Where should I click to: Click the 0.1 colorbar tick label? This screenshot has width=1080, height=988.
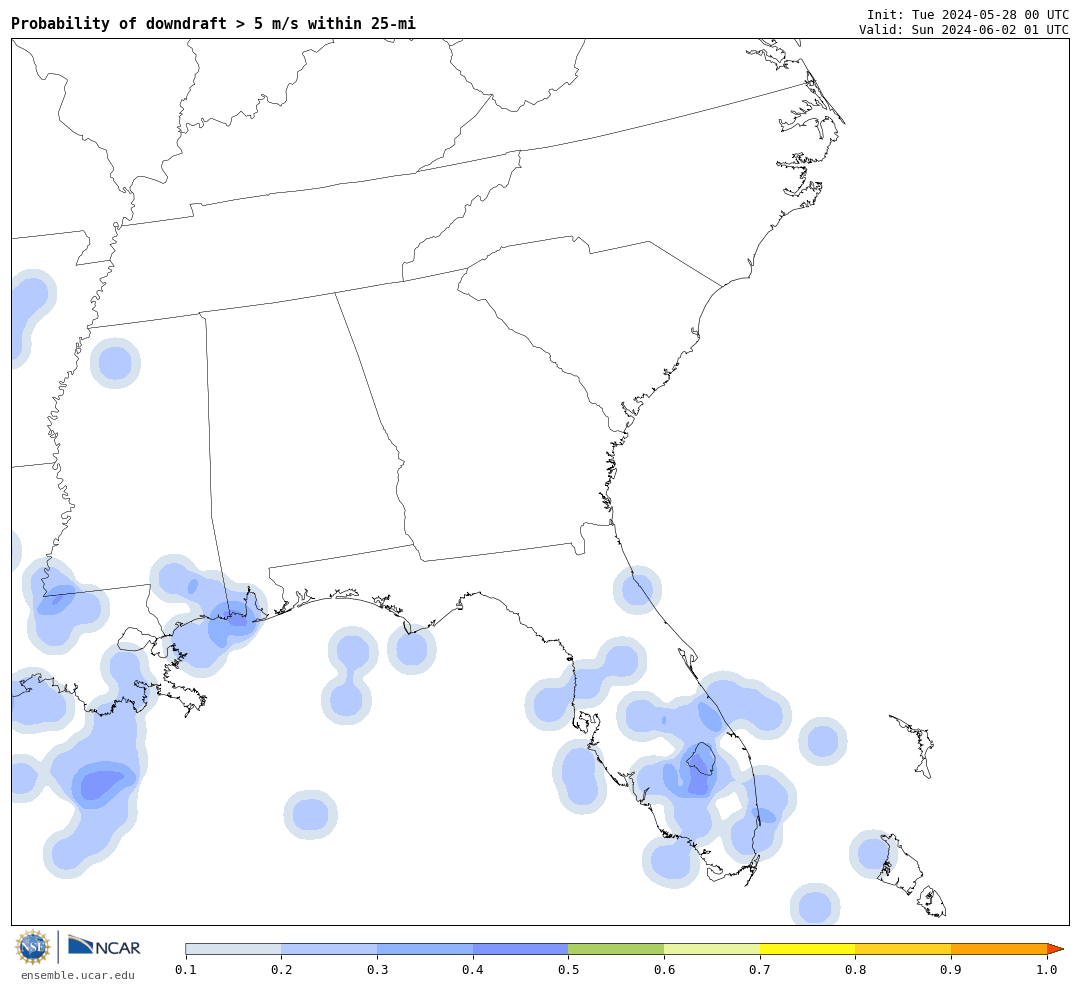(x=186, y=969)
